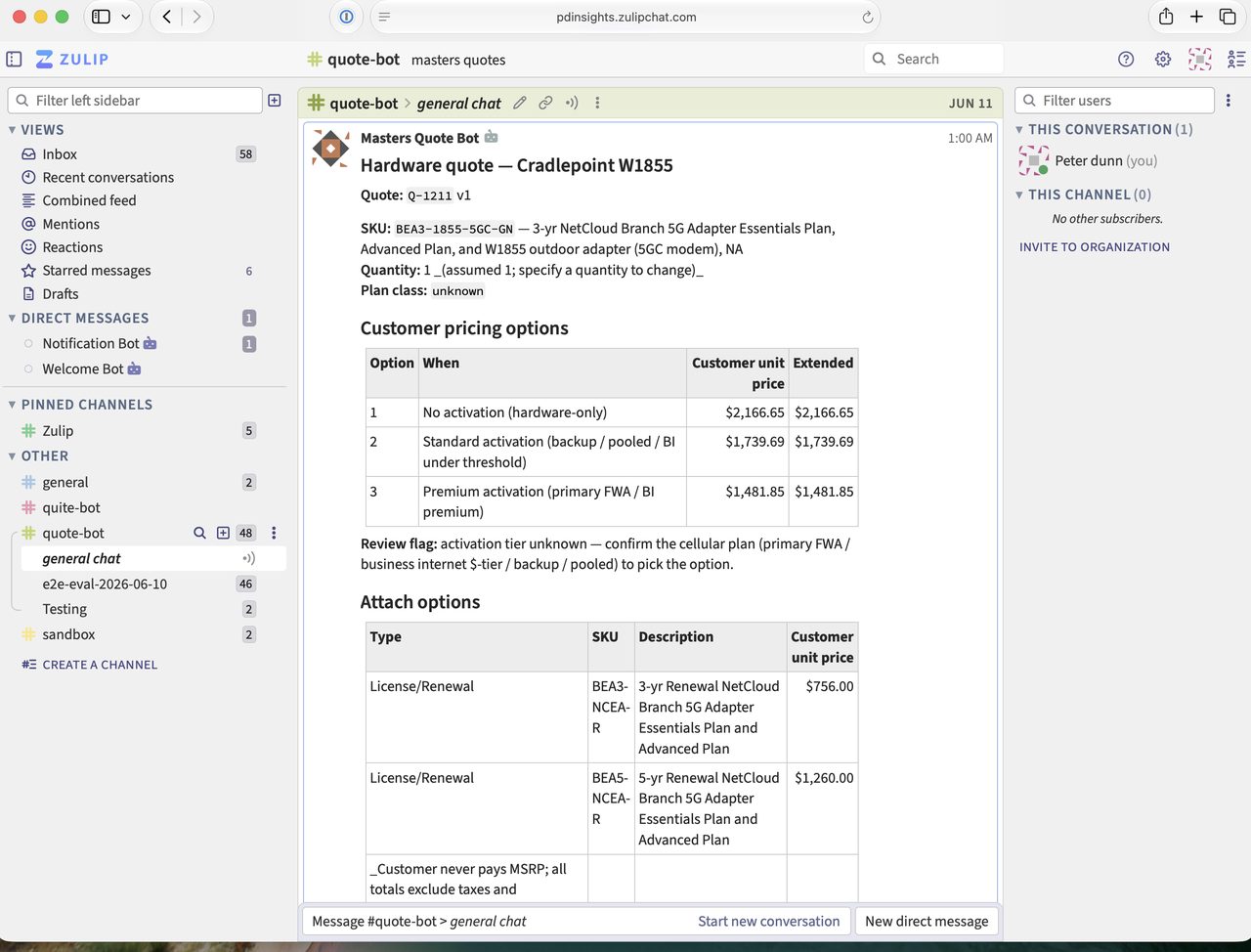
Task: Toggle follow status for general chat sidebar topic
Action: tap(248, 558)
